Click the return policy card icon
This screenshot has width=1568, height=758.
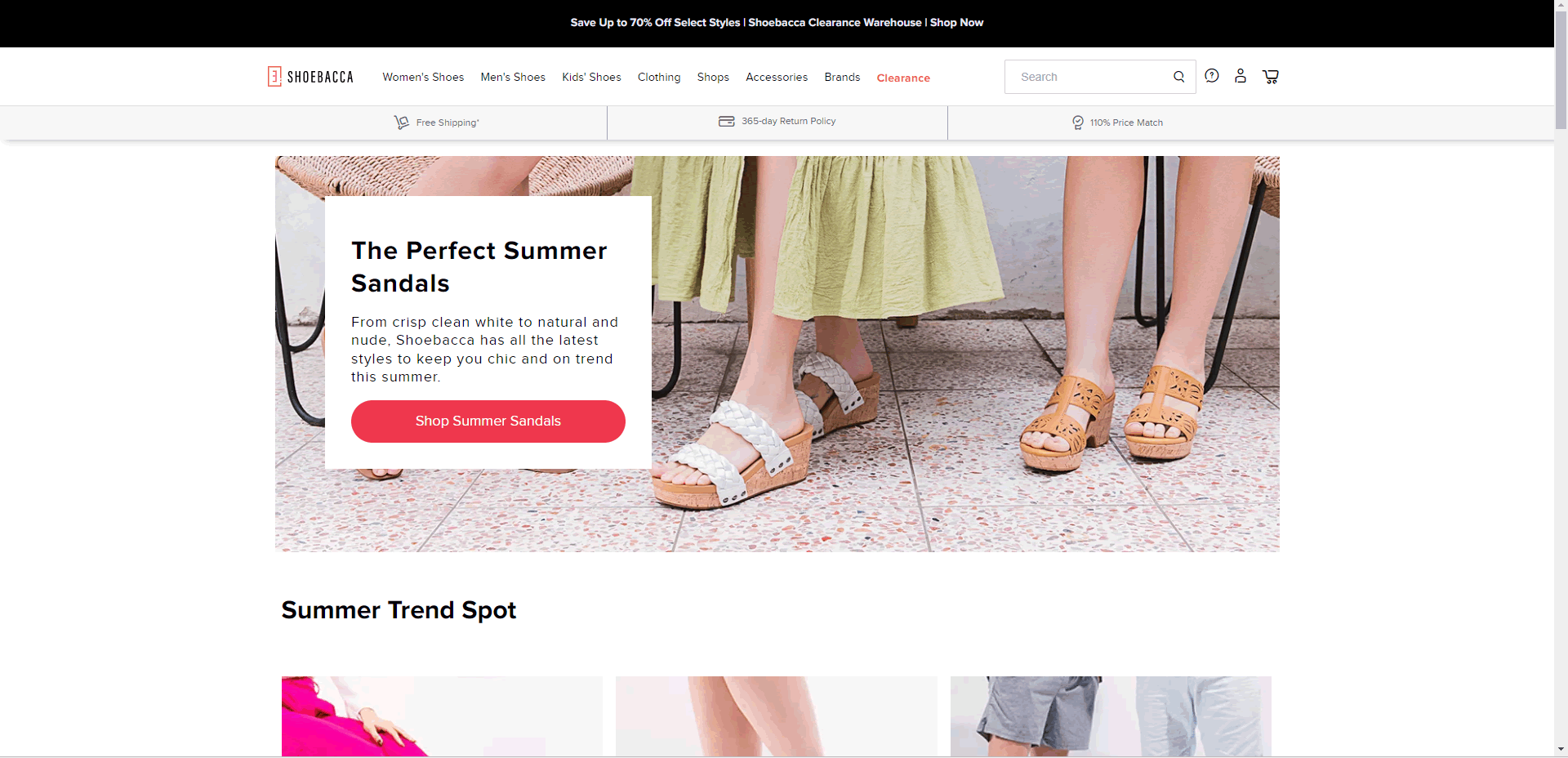pos(726,121)
